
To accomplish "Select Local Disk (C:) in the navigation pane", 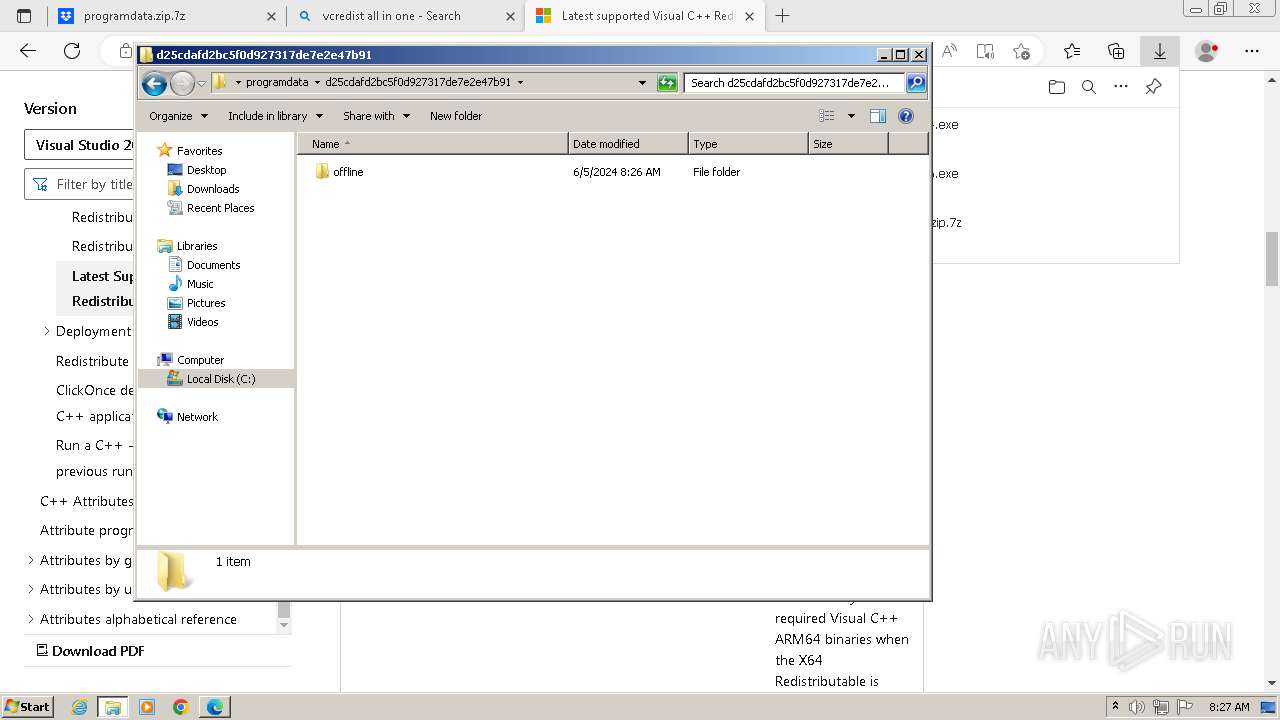I will click(220, 379).
